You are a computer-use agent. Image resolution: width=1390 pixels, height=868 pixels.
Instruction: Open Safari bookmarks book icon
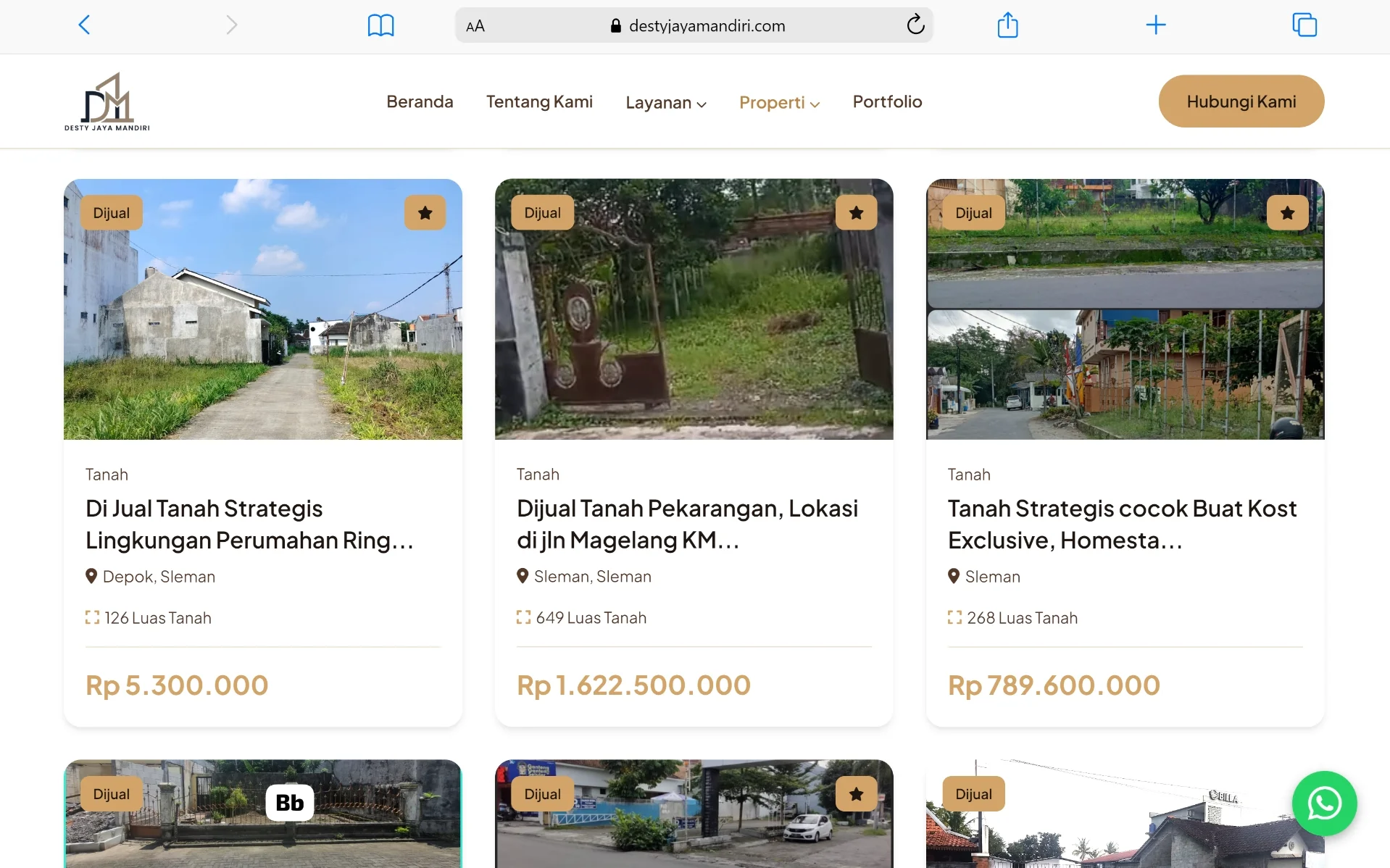[x=380, y=25]
